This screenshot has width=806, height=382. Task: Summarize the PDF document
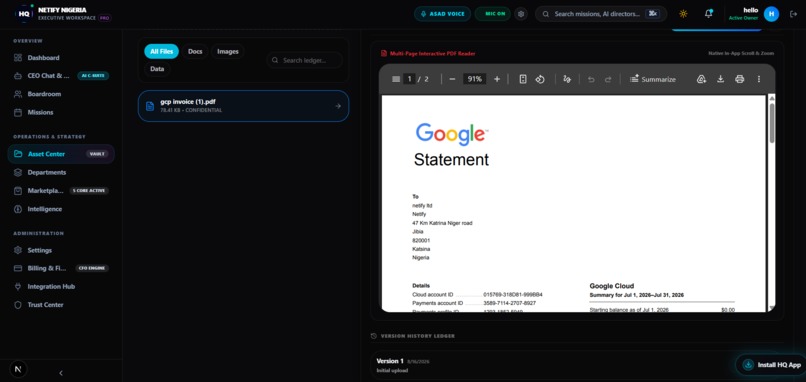pos(653,79)
